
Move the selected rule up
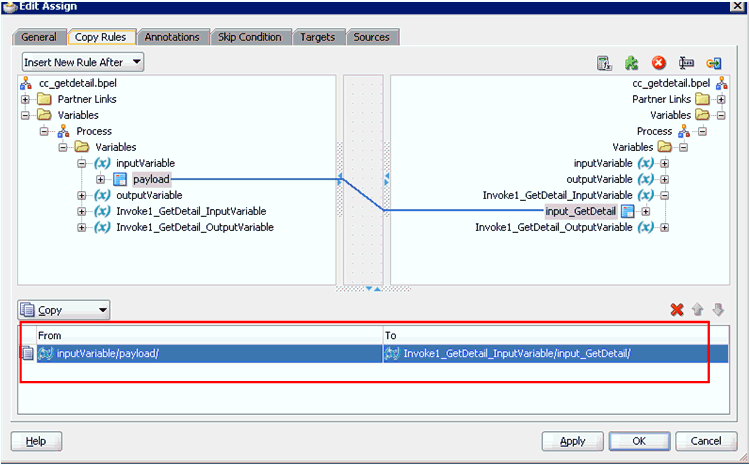click(697, 310)
